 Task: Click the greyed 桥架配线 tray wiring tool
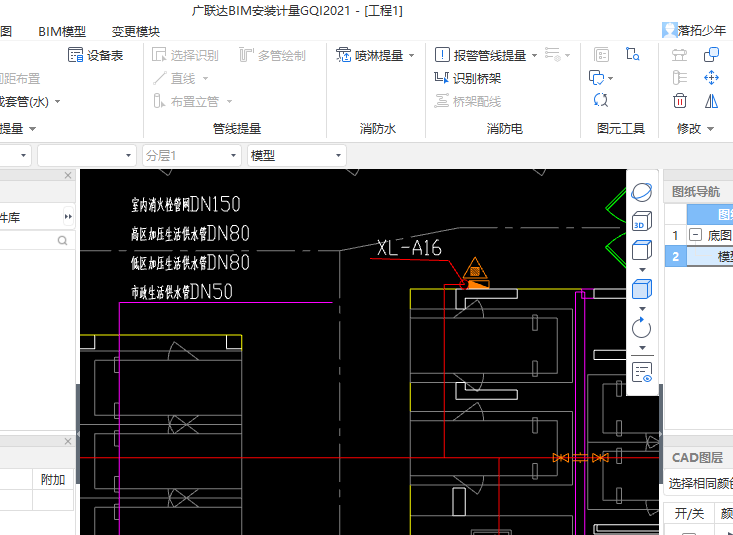tap(467, 101)
